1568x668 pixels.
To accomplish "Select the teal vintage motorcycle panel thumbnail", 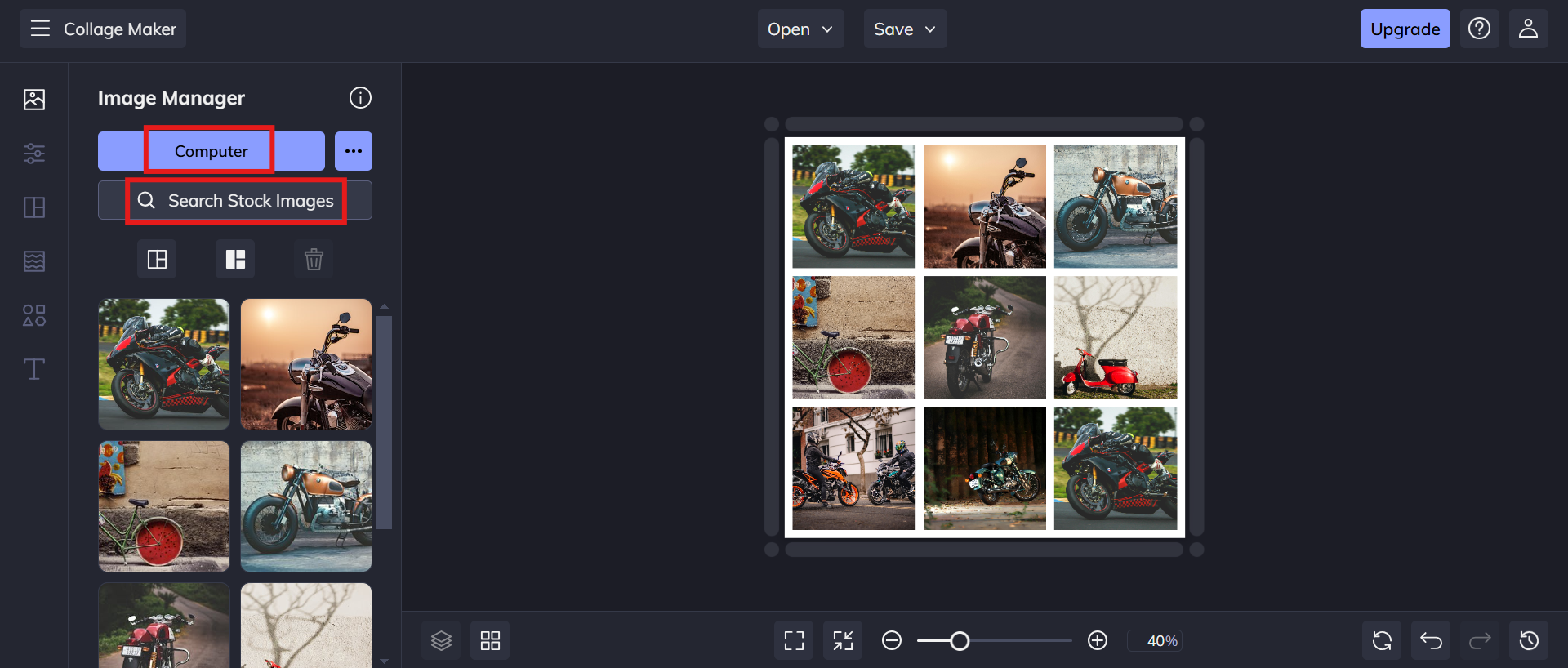I will tap(306, 506).
